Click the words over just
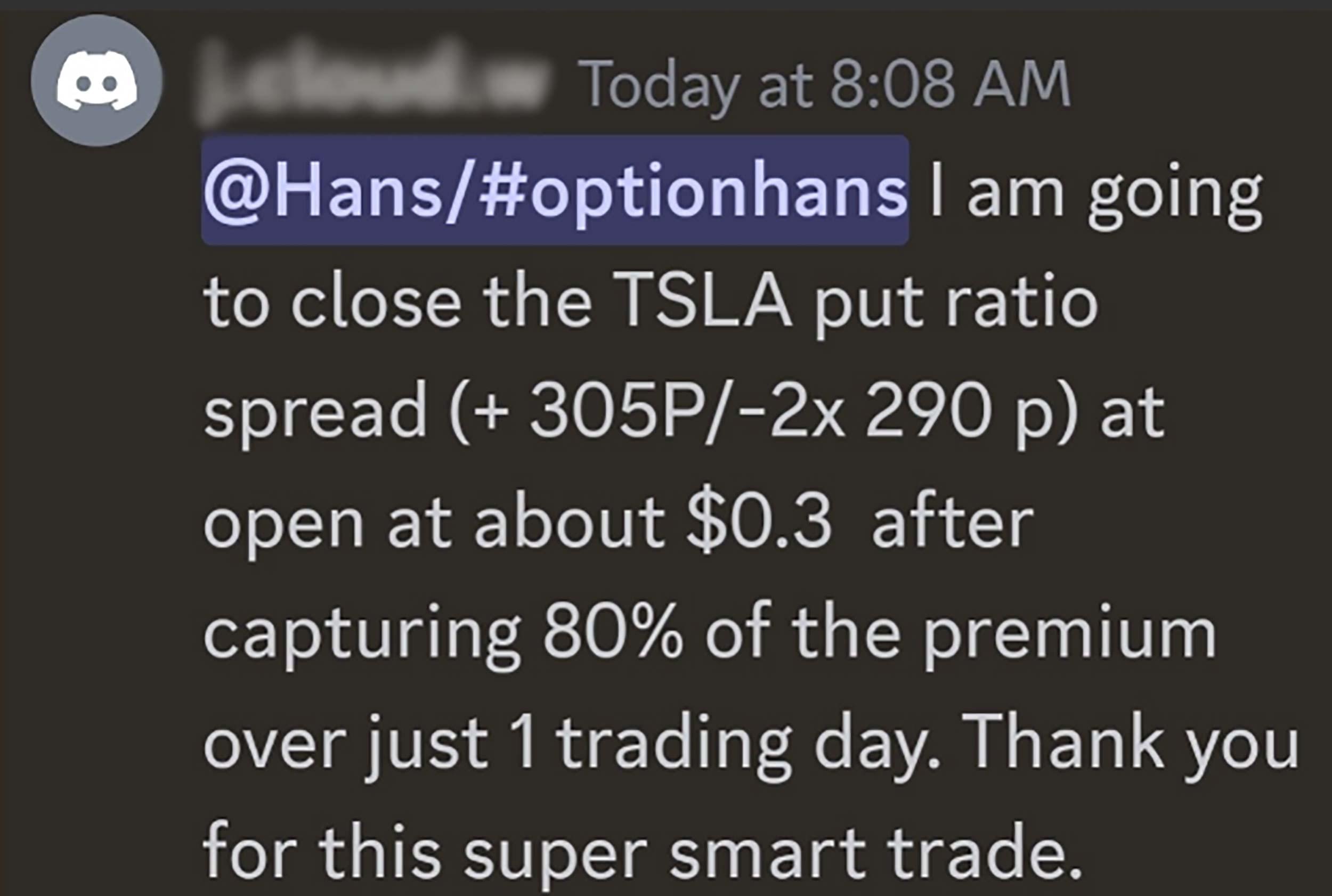1332x896 pixels. [345, 748]
